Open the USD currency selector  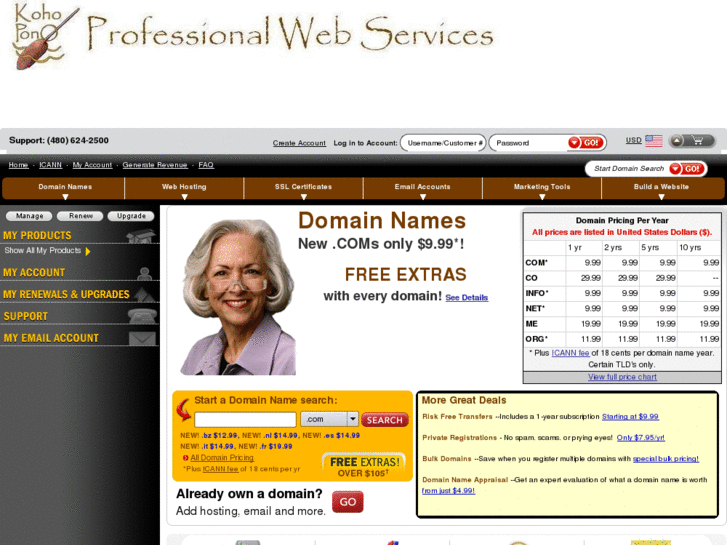(633, 140)
